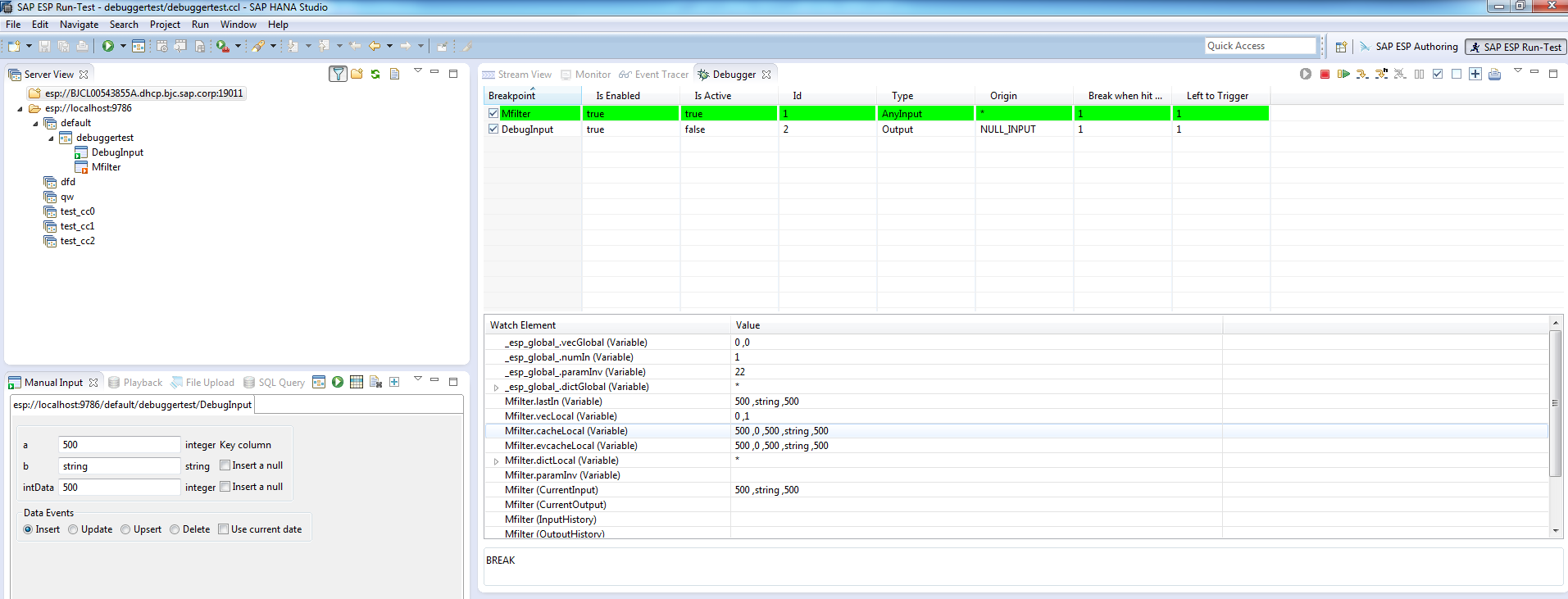Screen dimensions: 1568x599
Task: Toggle the filter funnel icon in Server View
Action: point(338,74)
